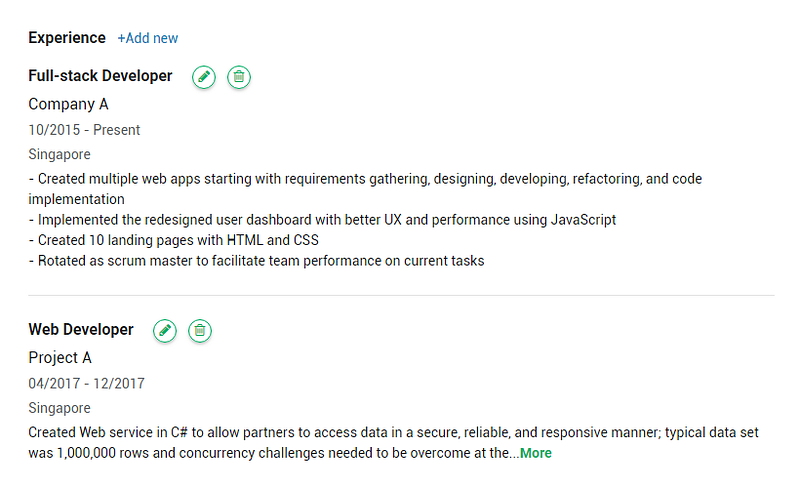Expand the truncated description via More

click(536, 453)
